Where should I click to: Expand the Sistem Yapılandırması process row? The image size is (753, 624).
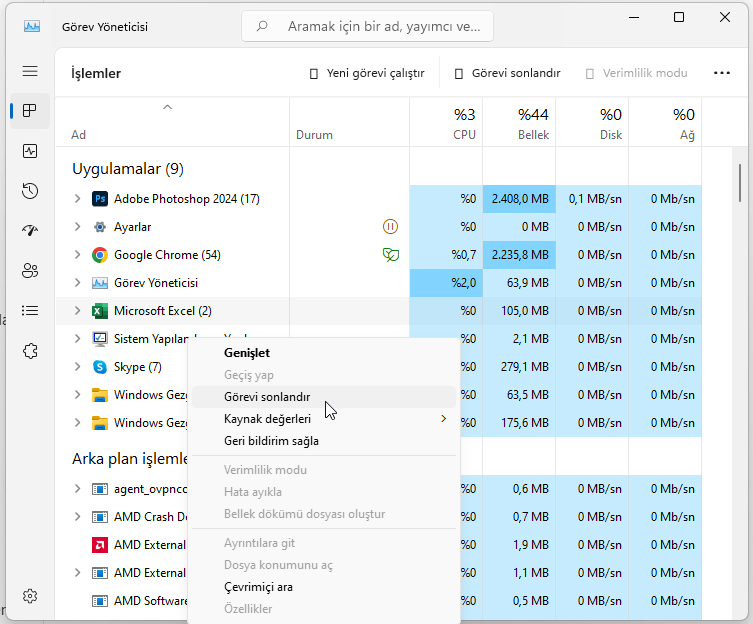(x=77, y=339)
